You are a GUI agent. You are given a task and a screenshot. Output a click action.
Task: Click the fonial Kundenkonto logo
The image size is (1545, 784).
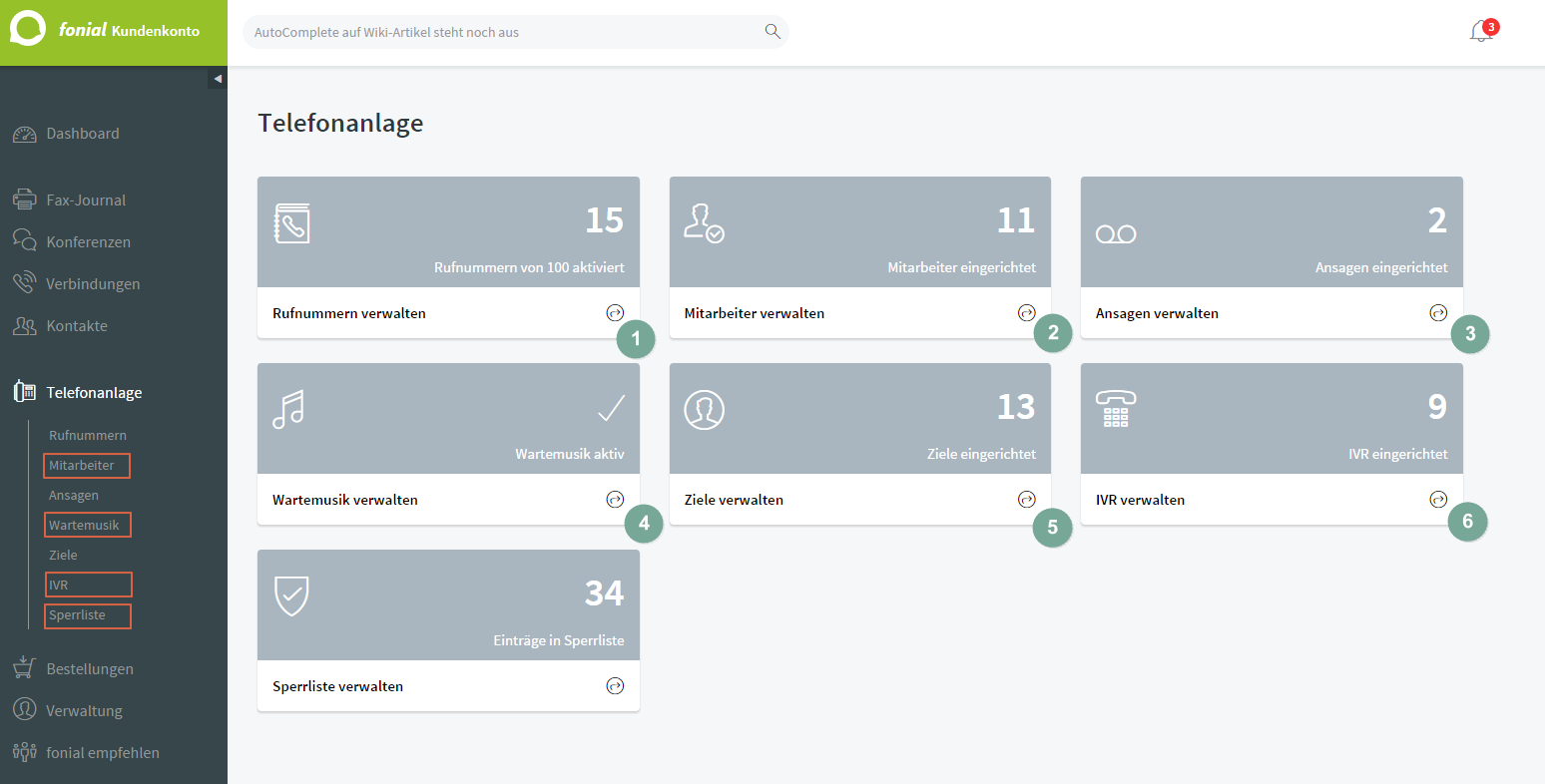105,30
